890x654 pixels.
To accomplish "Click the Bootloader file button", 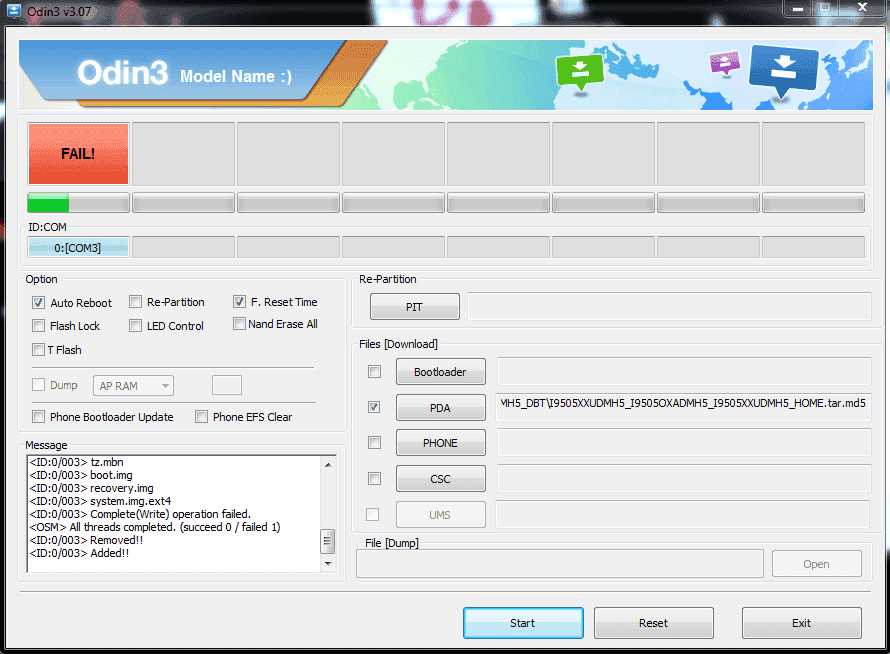I will pyautogui.click(x=440, y=372).
